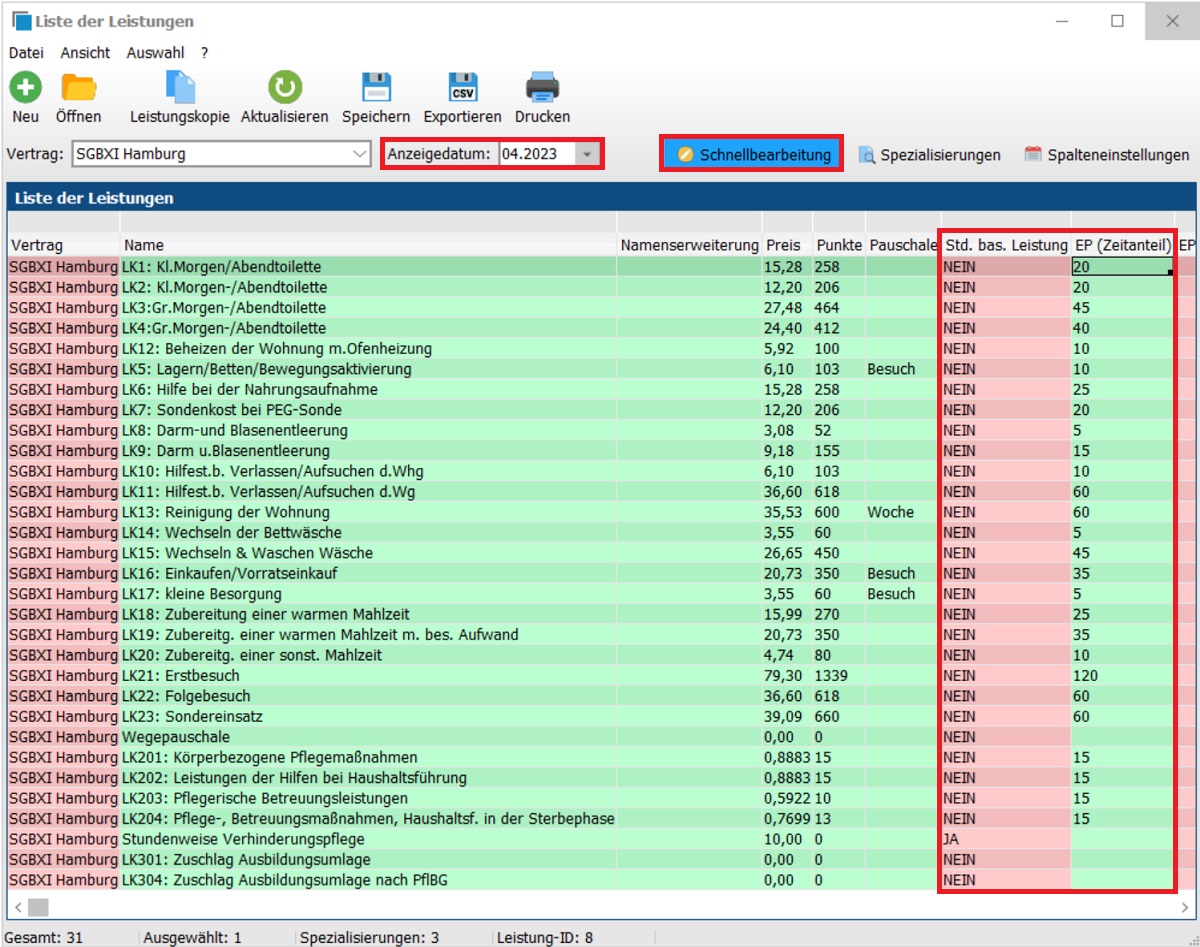Open Spezialisierungen
Viewport: 1200px width, 947px height.
929,155
